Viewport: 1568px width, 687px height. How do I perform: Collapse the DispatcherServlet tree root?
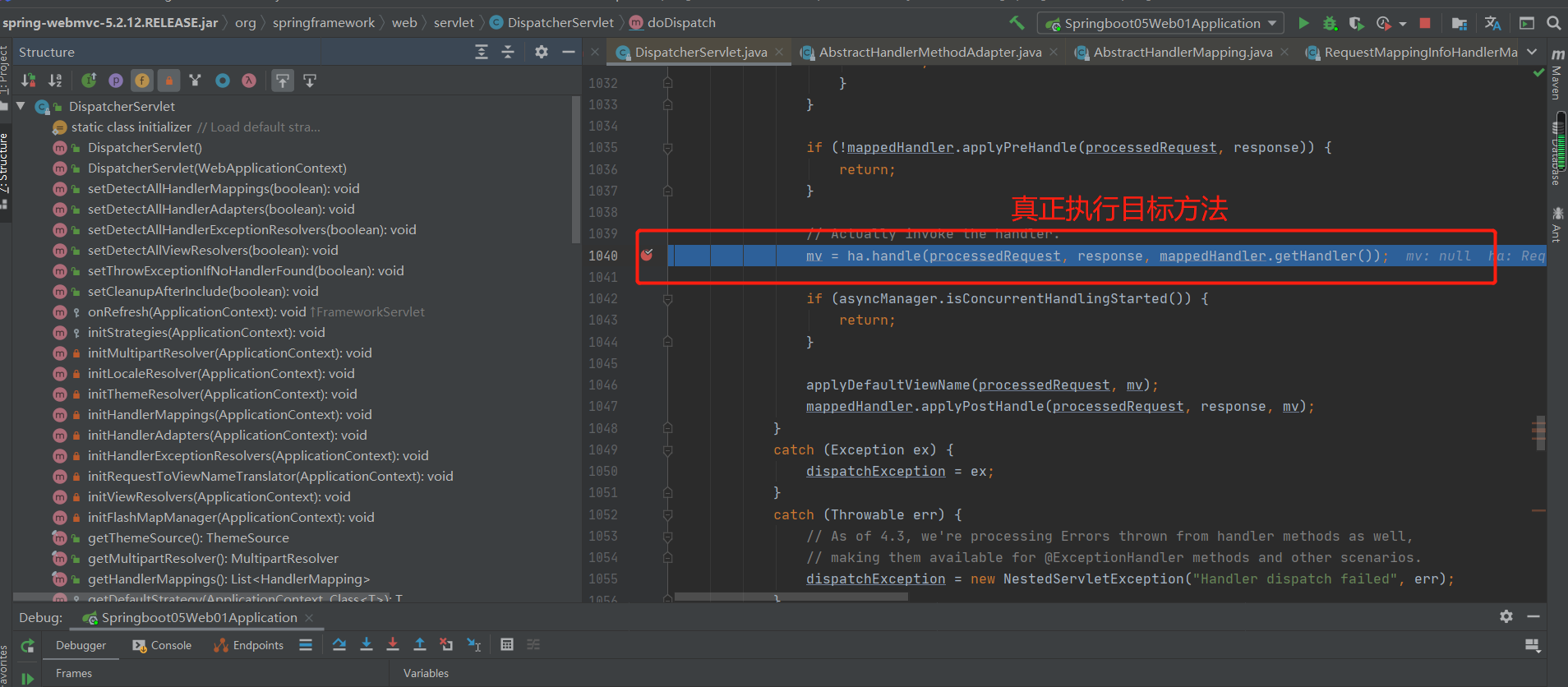21,106
